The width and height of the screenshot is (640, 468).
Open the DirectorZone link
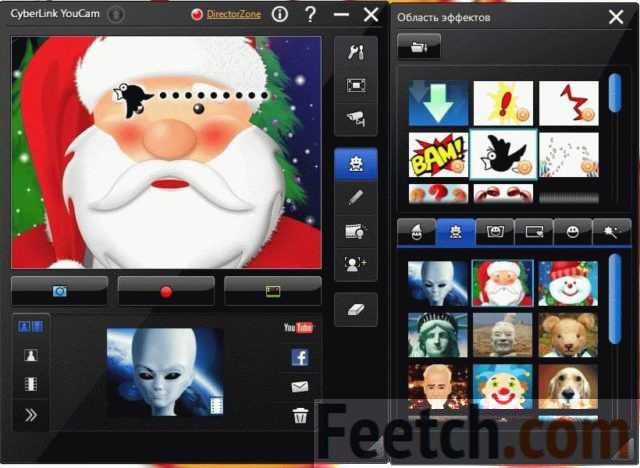(x=234, y=14)
